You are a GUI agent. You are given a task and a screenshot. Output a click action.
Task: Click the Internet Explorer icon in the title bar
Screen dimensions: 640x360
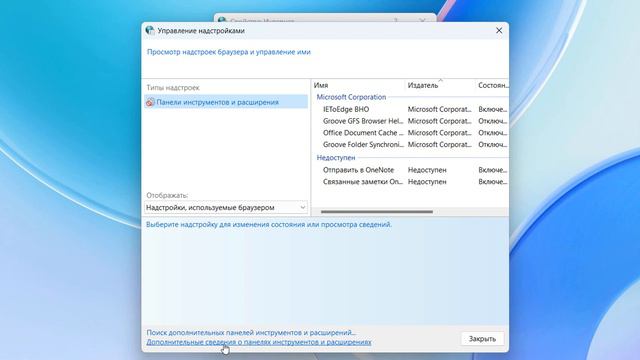150,30
